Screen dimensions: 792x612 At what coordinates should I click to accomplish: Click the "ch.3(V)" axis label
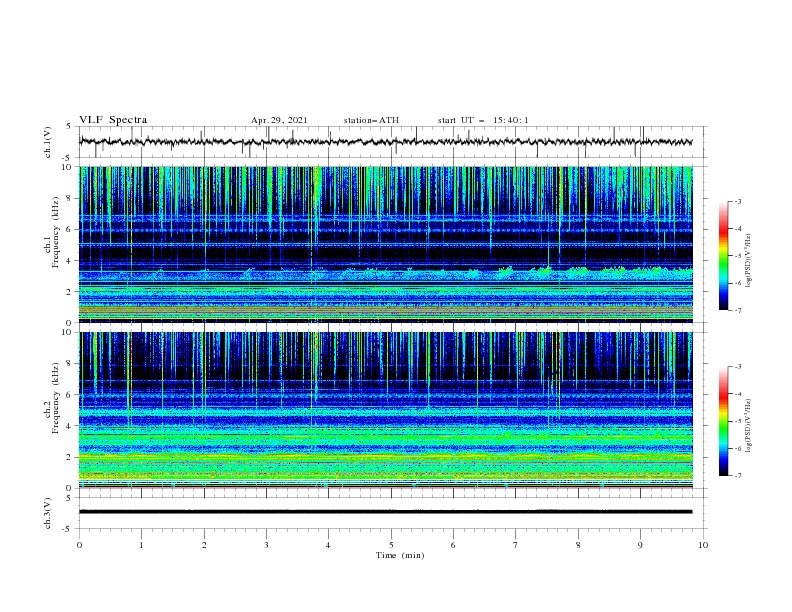tap(47, 513)
